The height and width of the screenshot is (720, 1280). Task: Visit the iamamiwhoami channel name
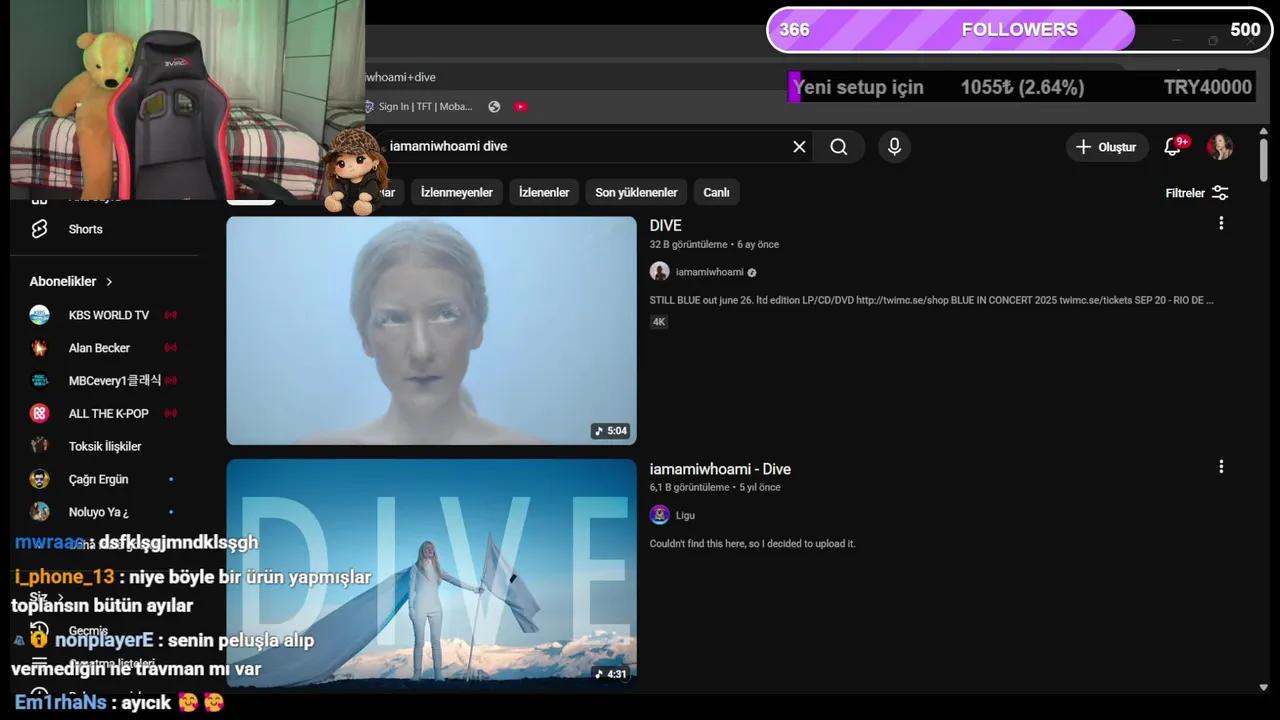[x=709, y=272]
